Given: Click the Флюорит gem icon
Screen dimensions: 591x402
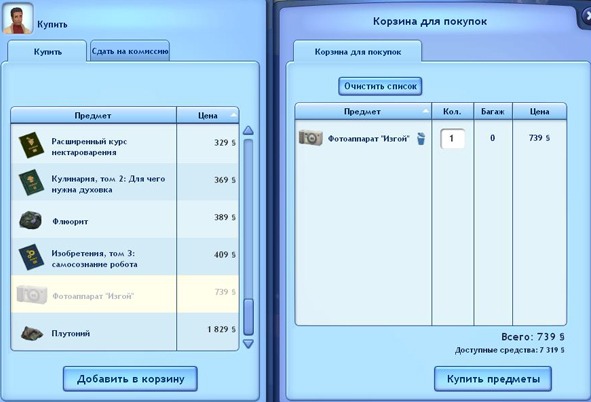Looking at the screenshot, I should point(31,220).
